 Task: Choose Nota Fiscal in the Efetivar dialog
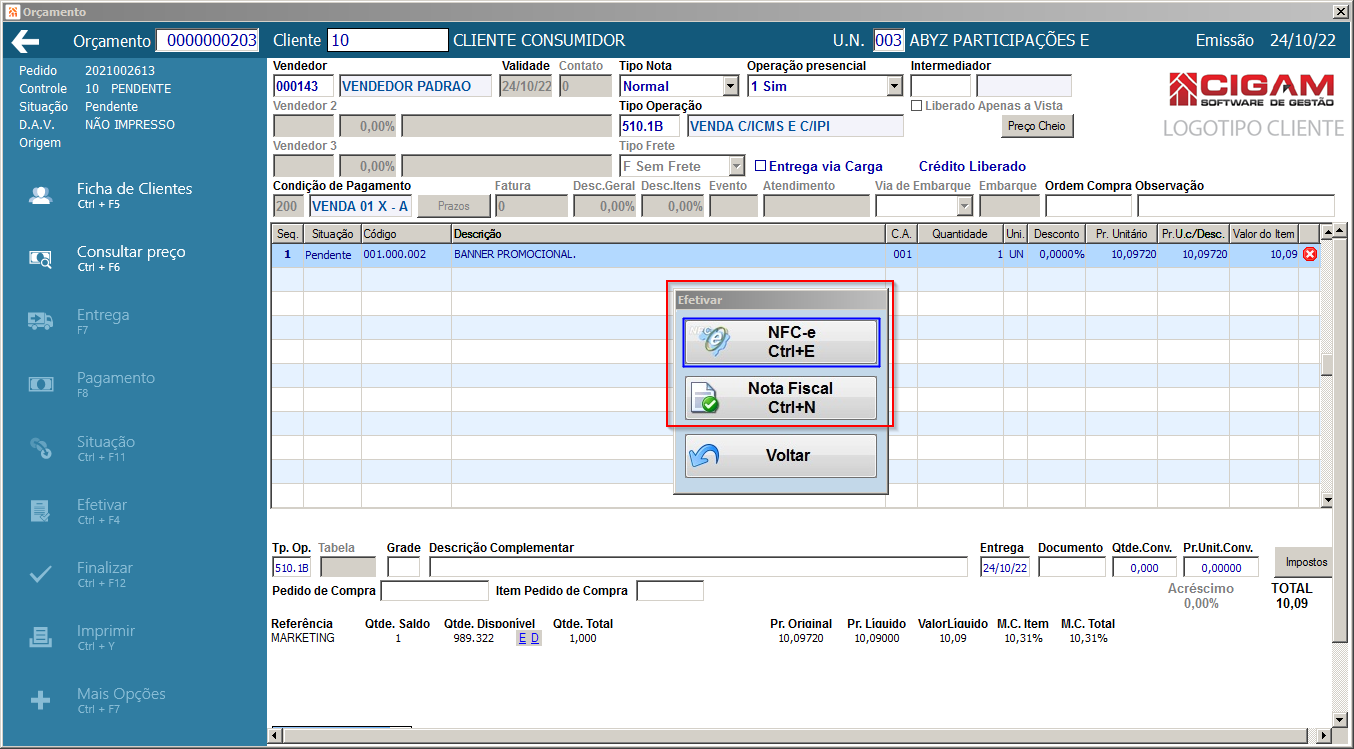pyautogui.click(x=781, y=398)
